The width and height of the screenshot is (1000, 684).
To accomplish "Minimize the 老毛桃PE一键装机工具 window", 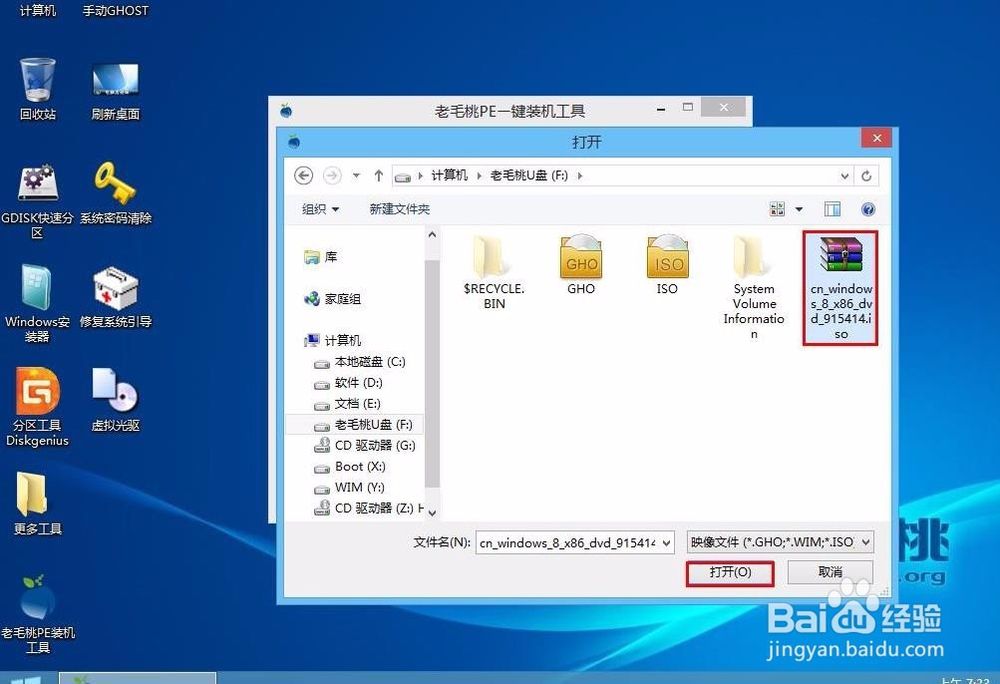I will tap(661, 109).
